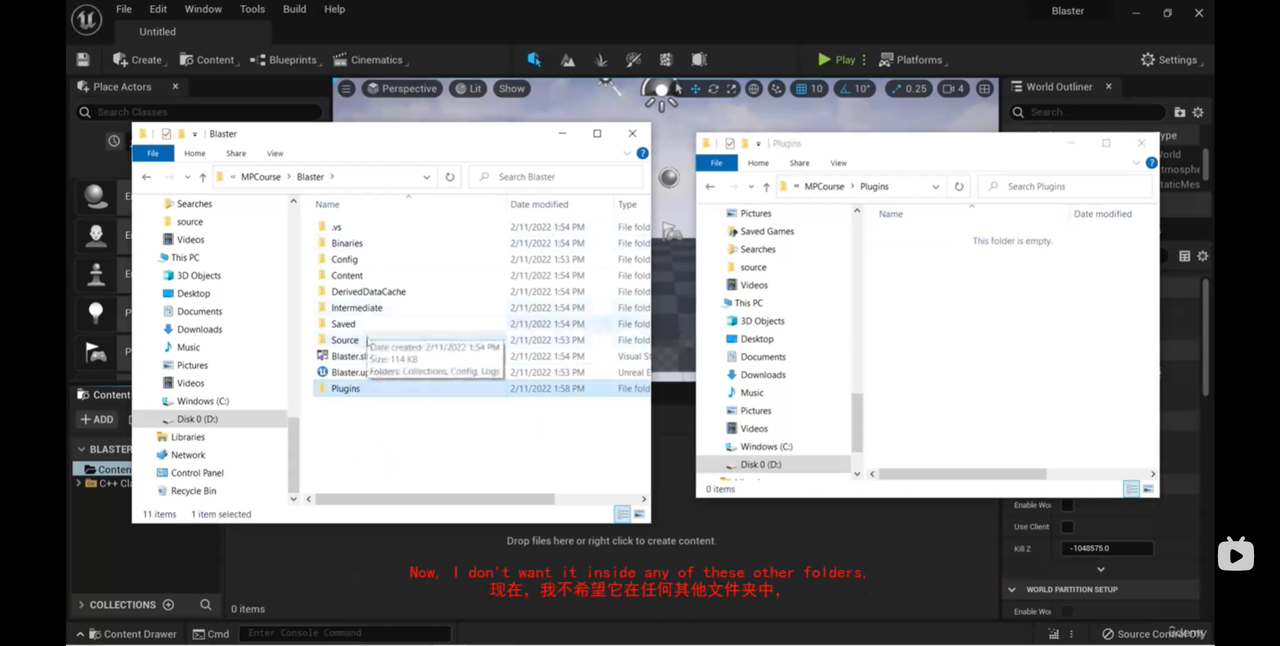
Task: Go up one folder level in Blaster Explorer
Action: (203, 177)
